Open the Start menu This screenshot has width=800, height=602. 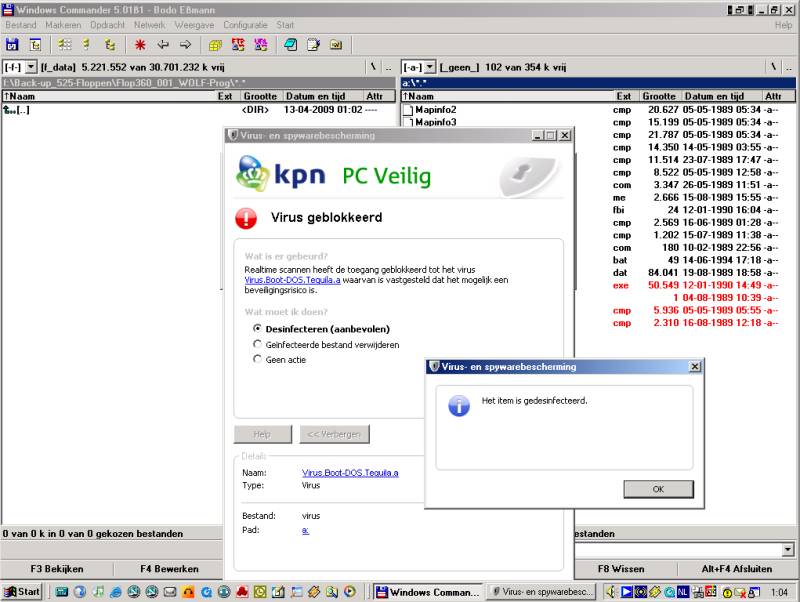coord(22,592)
